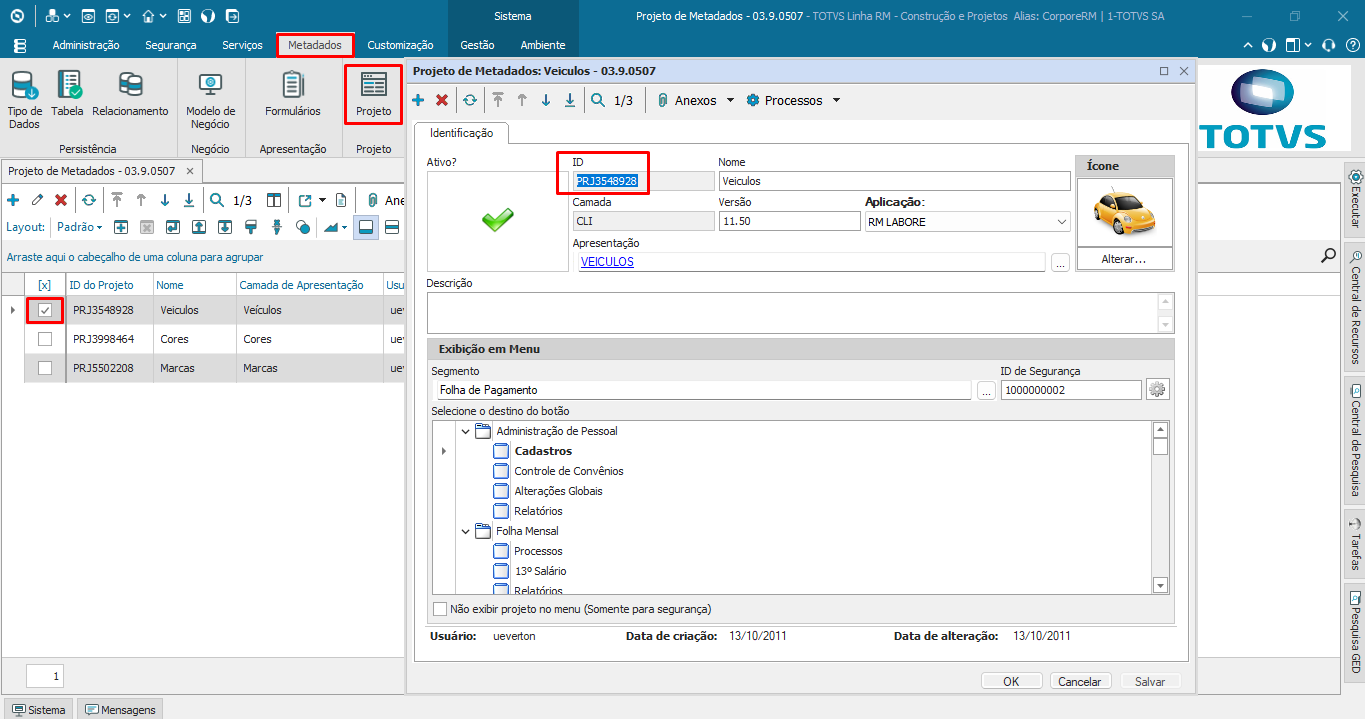This screenshot has width=1365, height=719.
Task: Click the Cancelar button
Action: click(x=1080, y=681)
